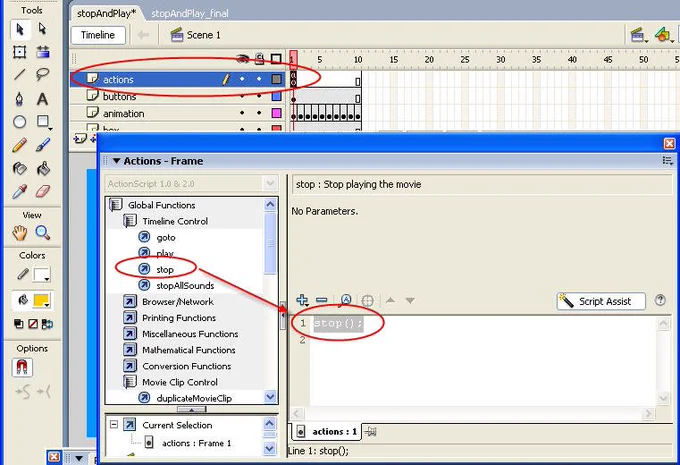680x465 pixels.
Task: Toggle lock dot of animation layer
Action: pos(259,113)
